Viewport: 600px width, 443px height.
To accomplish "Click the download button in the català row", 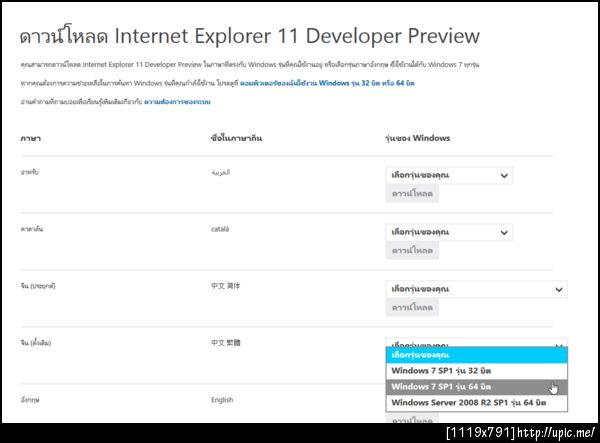I will (x=412, y=251).
